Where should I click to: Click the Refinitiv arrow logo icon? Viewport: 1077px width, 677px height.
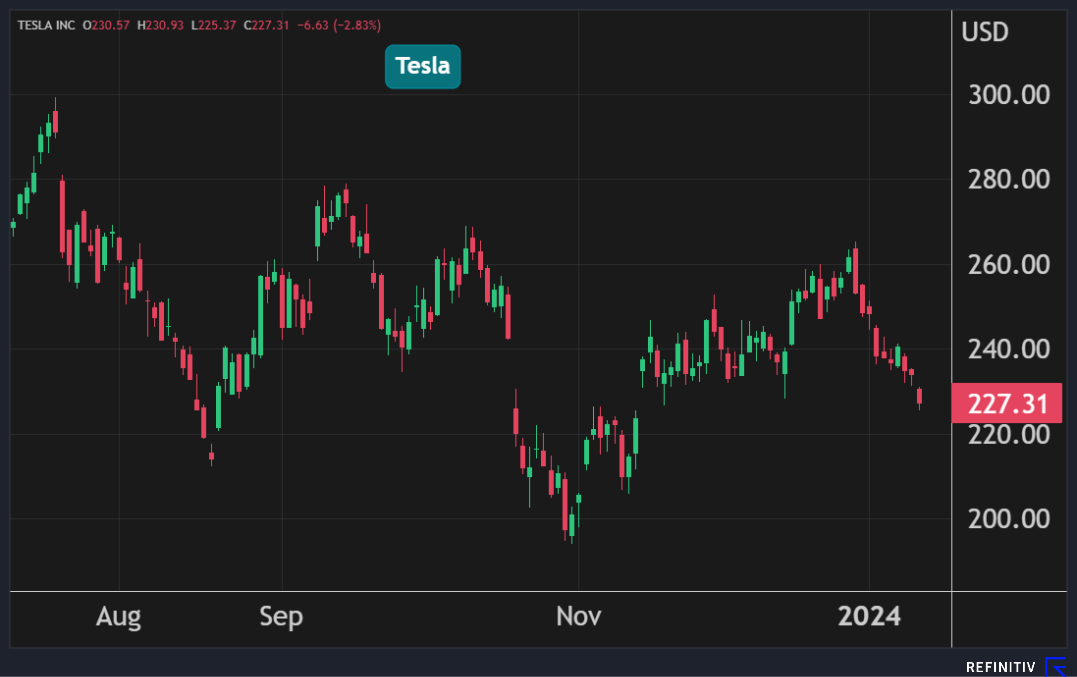(1055, 666)
